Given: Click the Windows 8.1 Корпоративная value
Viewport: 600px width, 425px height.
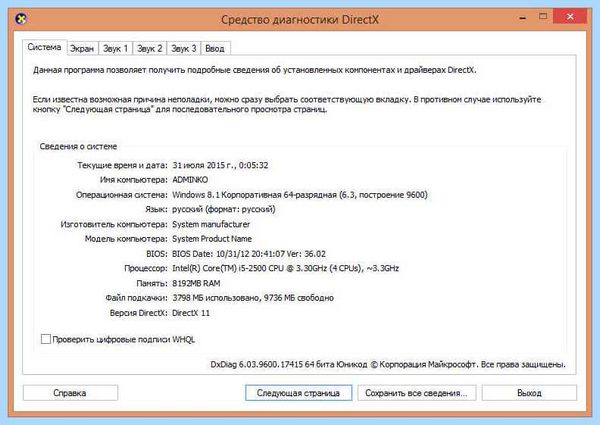Looking at the screenshot, I should (x=300, y=195).
